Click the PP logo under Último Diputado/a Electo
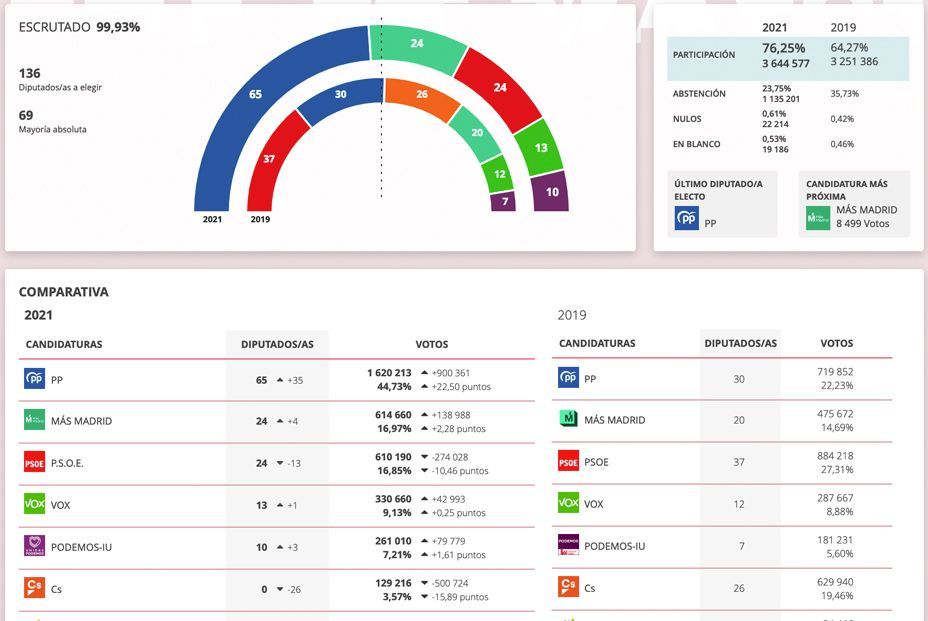928x621 pixels. click(687, 218)
